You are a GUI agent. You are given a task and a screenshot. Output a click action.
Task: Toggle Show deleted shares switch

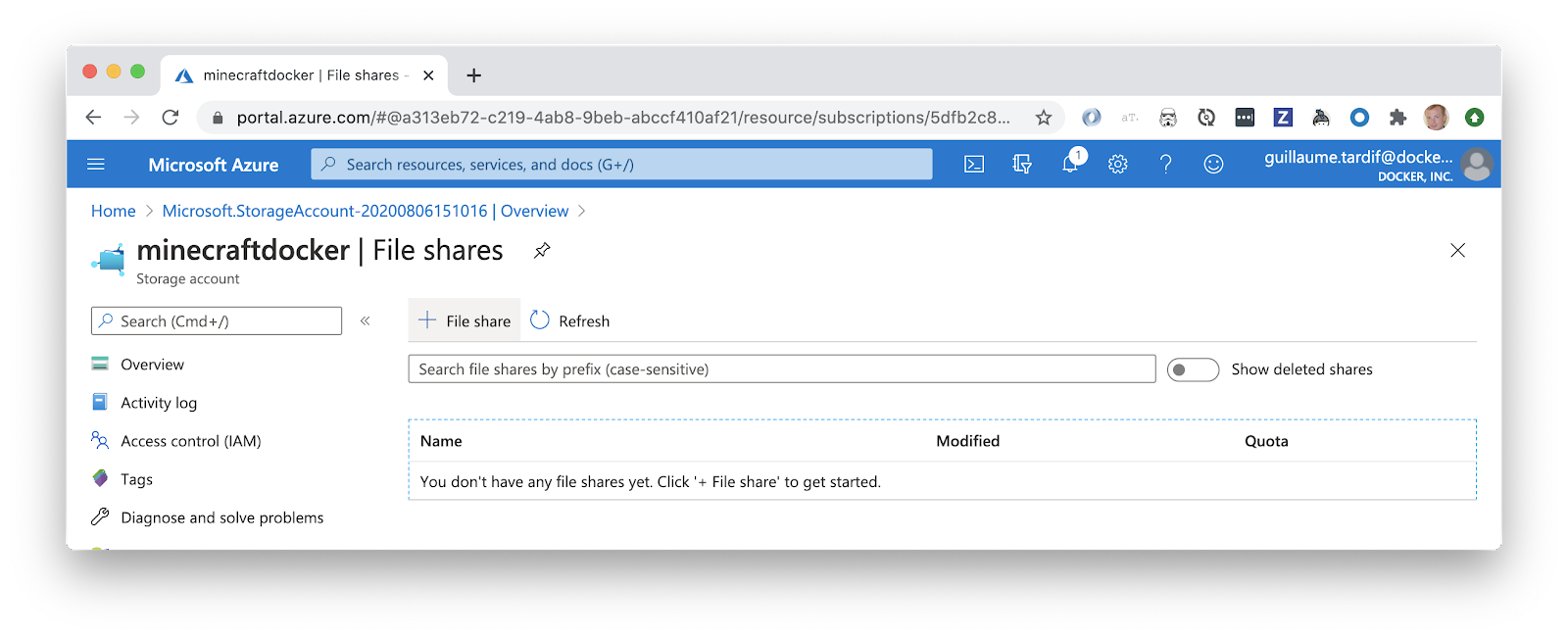pos(1193,369)
